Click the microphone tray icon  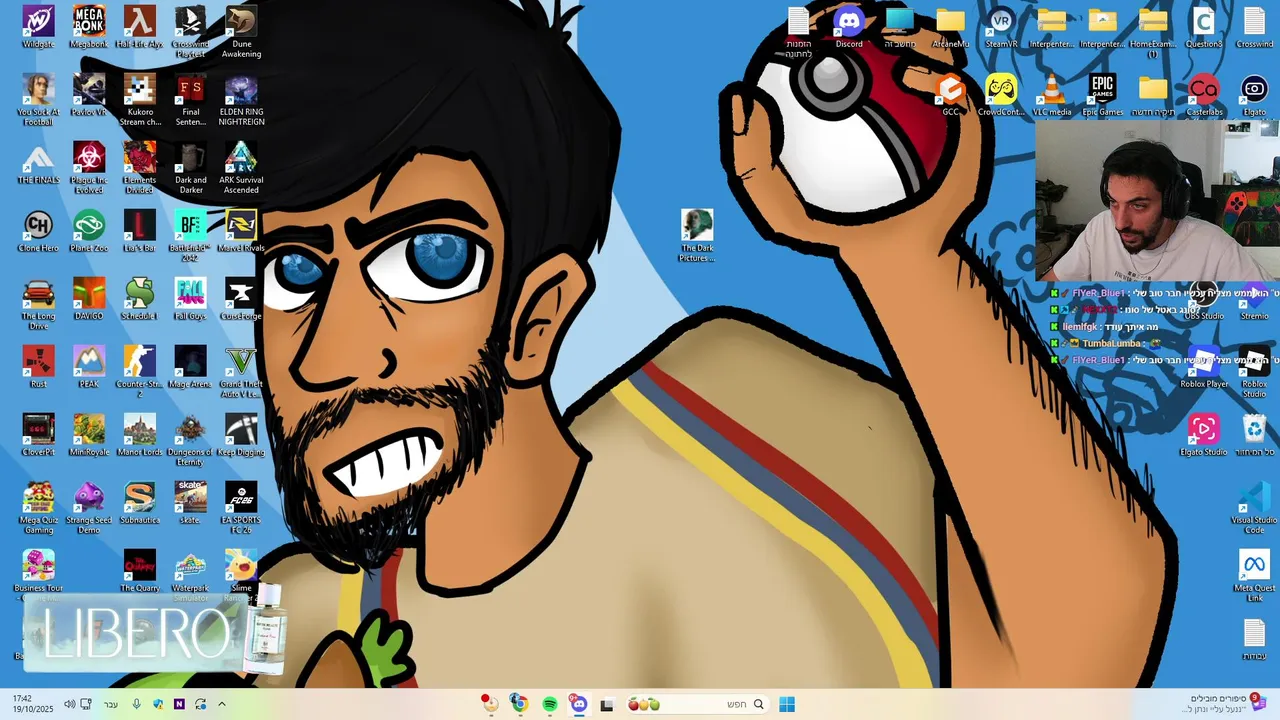pyautogui.click(x=136, y=704)
